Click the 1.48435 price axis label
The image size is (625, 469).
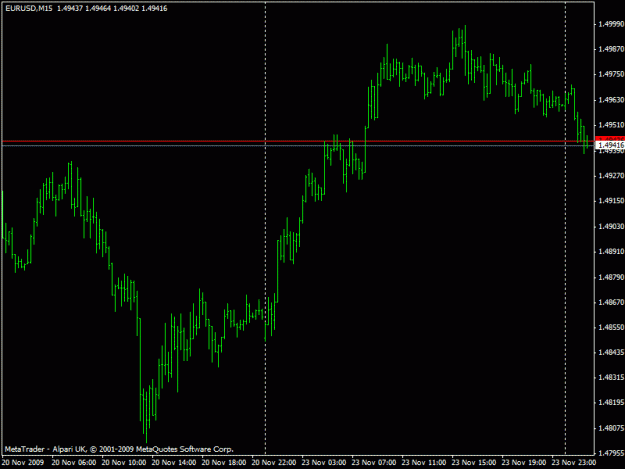611,352
